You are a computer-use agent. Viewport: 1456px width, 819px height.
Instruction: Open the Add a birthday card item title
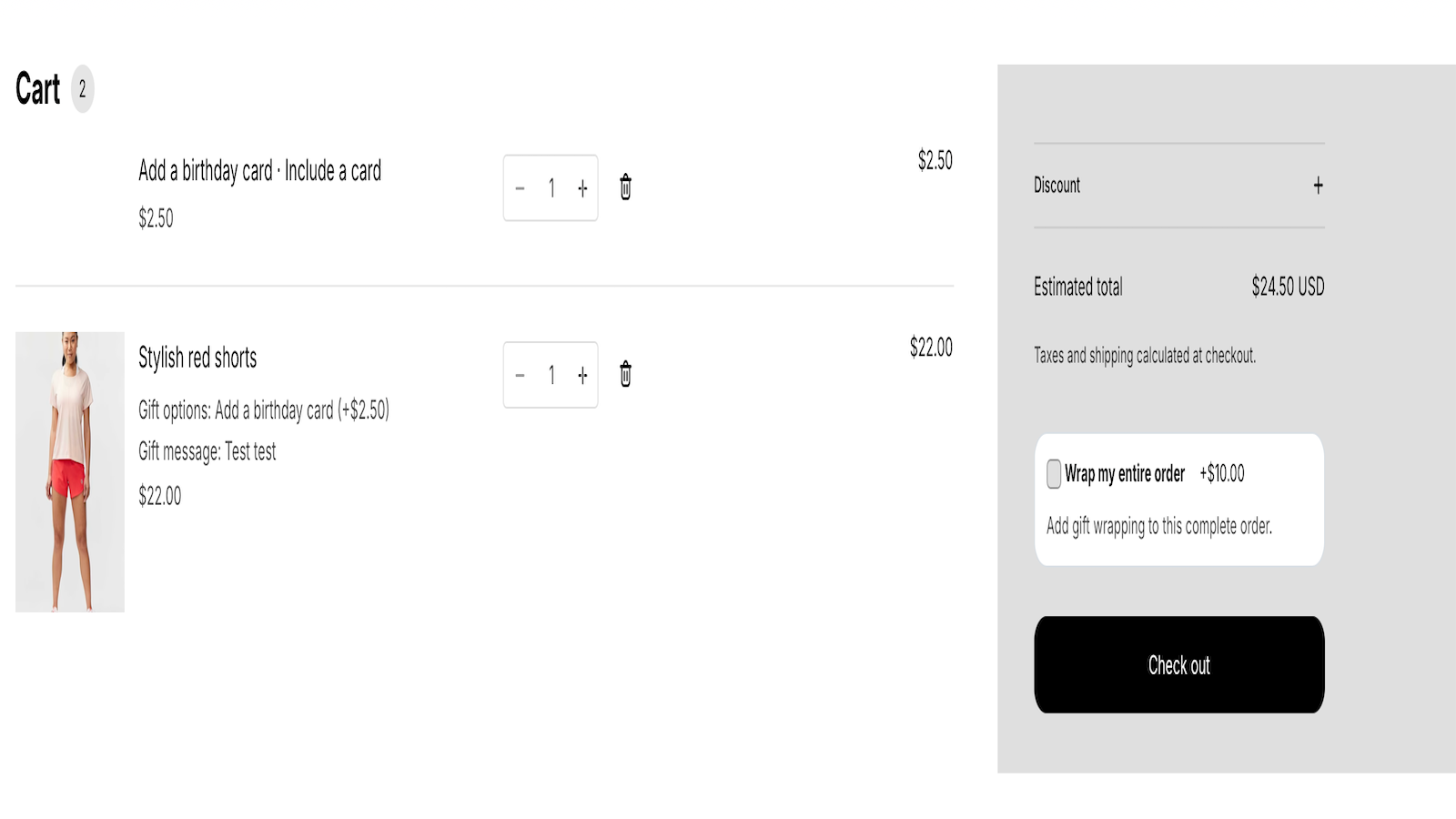(x=259, y=171)
